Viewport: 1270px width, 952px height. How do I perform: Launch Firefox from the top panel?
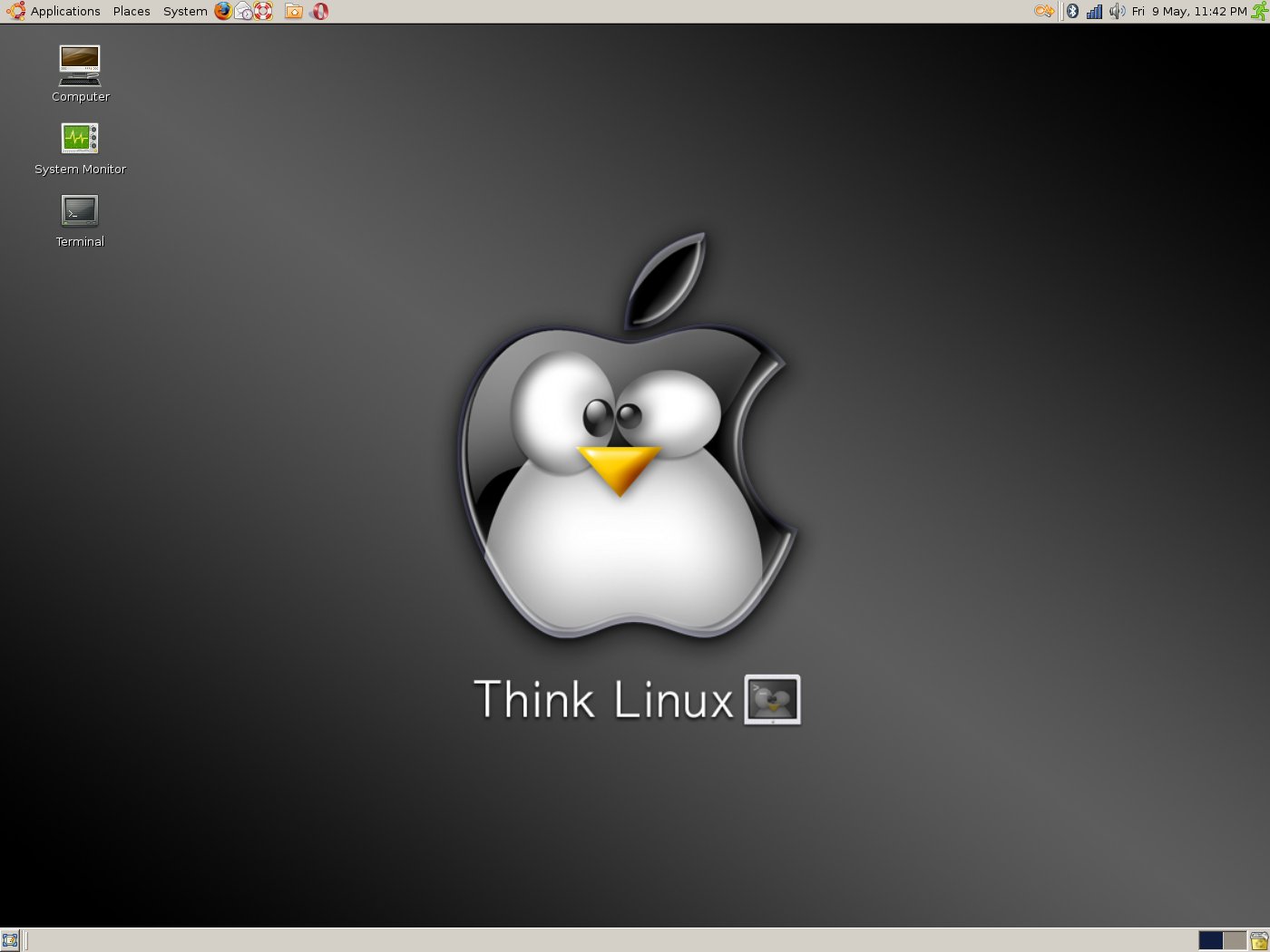pyautogui.click(x=223, y=11)
